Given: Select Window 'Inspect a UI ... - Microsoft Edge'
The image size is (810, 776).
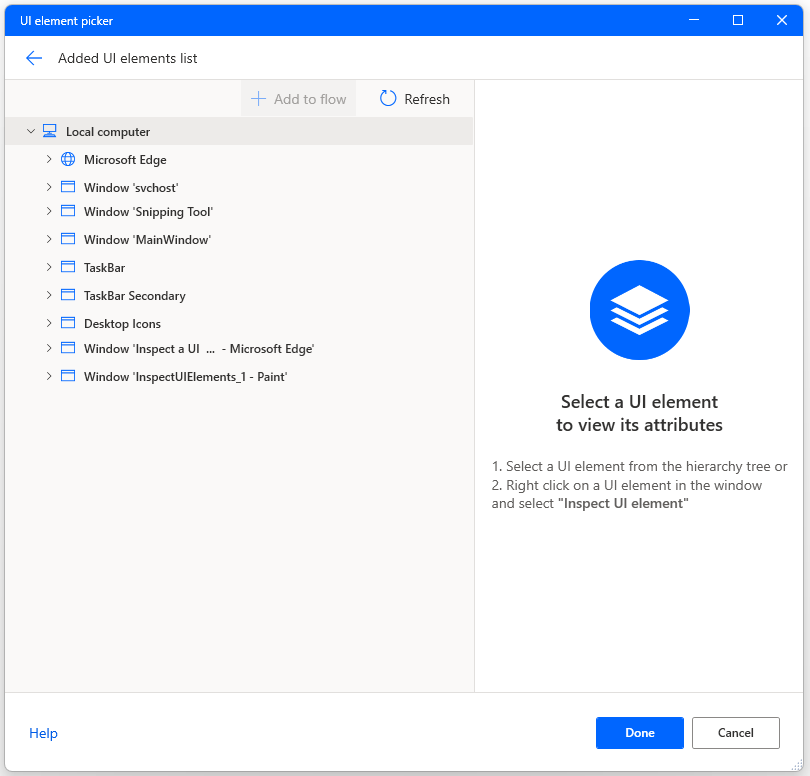Looking at the screenshot, I should (x=199, y=349).
